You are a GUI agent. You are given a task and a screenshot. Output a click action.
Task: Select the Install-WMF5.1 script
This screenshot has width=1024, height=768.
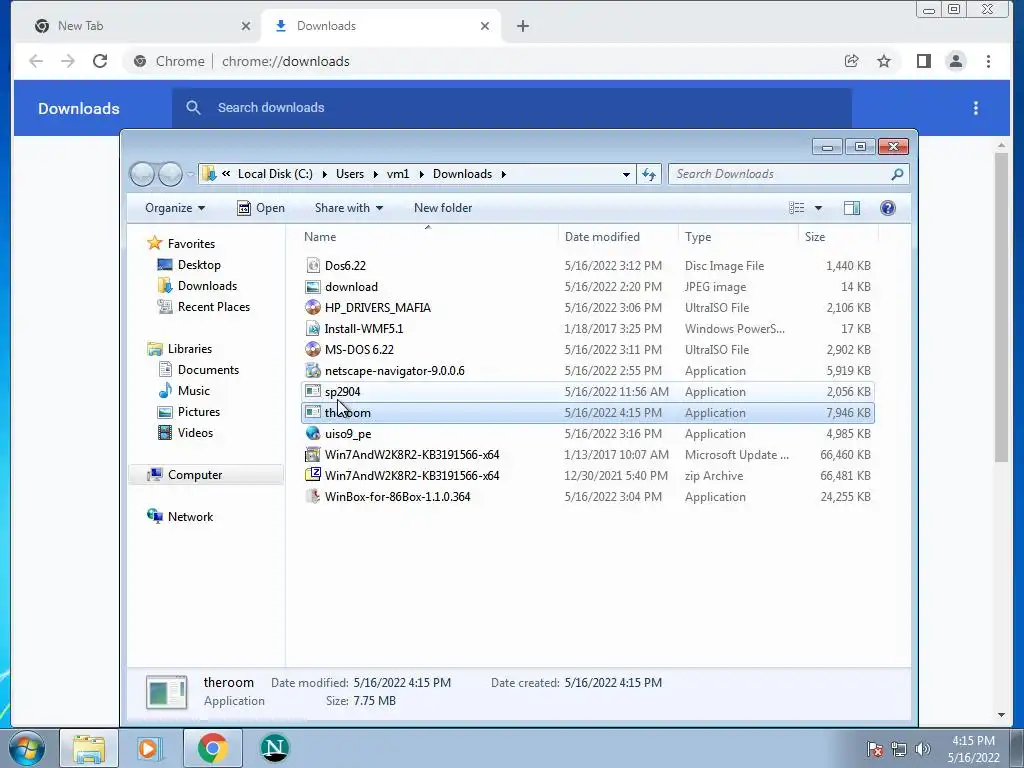(x=588, y=328)
